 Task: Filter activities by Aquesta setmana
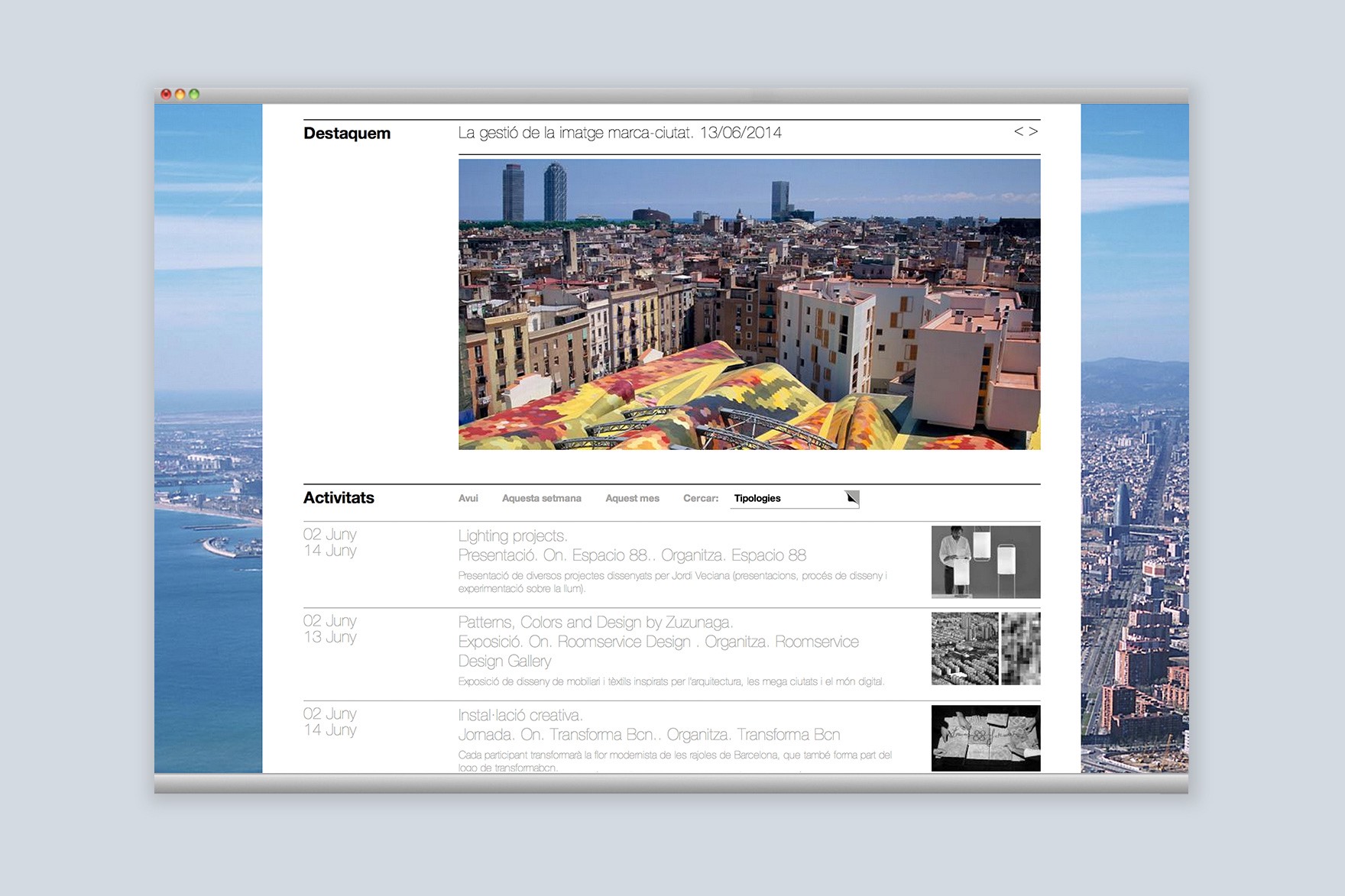click(542, 498)
